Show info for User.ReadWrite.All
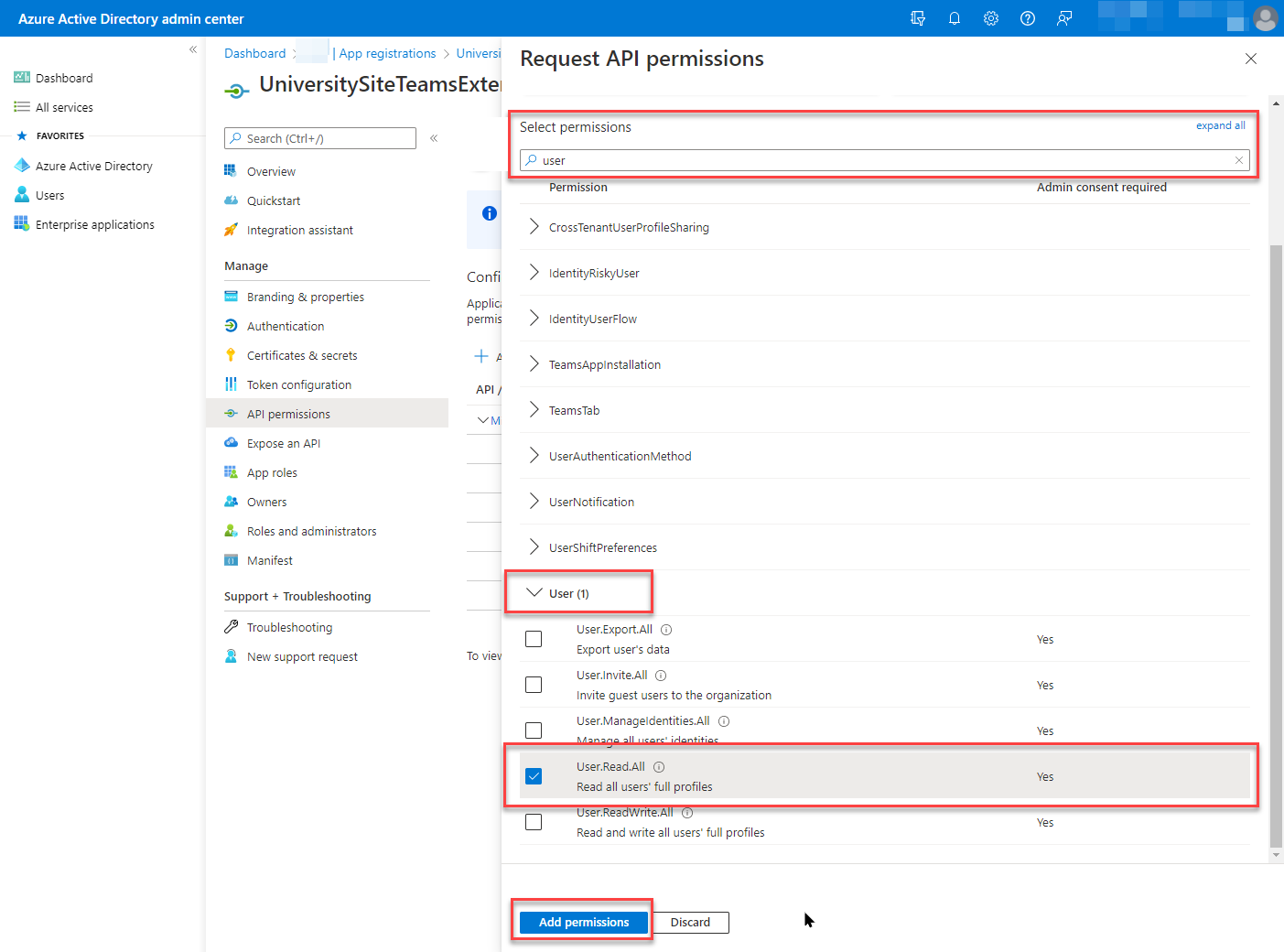This screenshot has width=1284, height=952. click(x=687, y=813)
